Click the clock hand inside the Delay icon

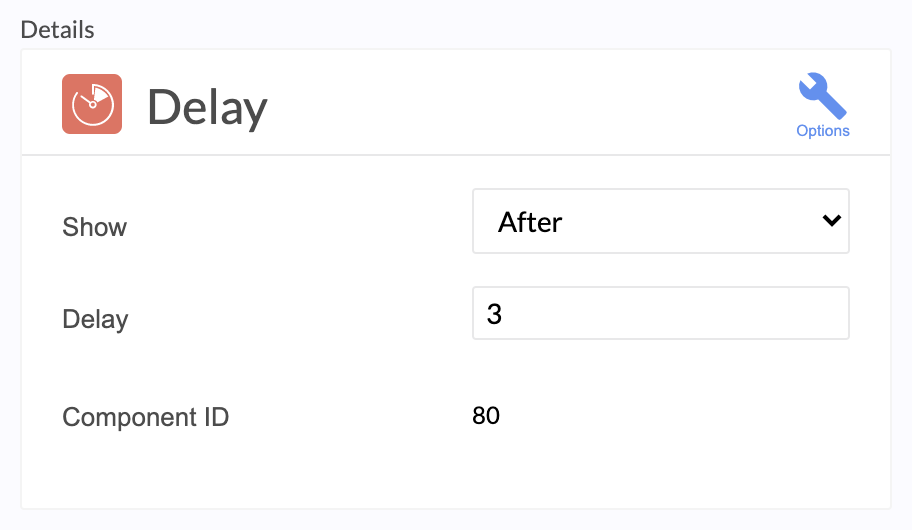88,102
